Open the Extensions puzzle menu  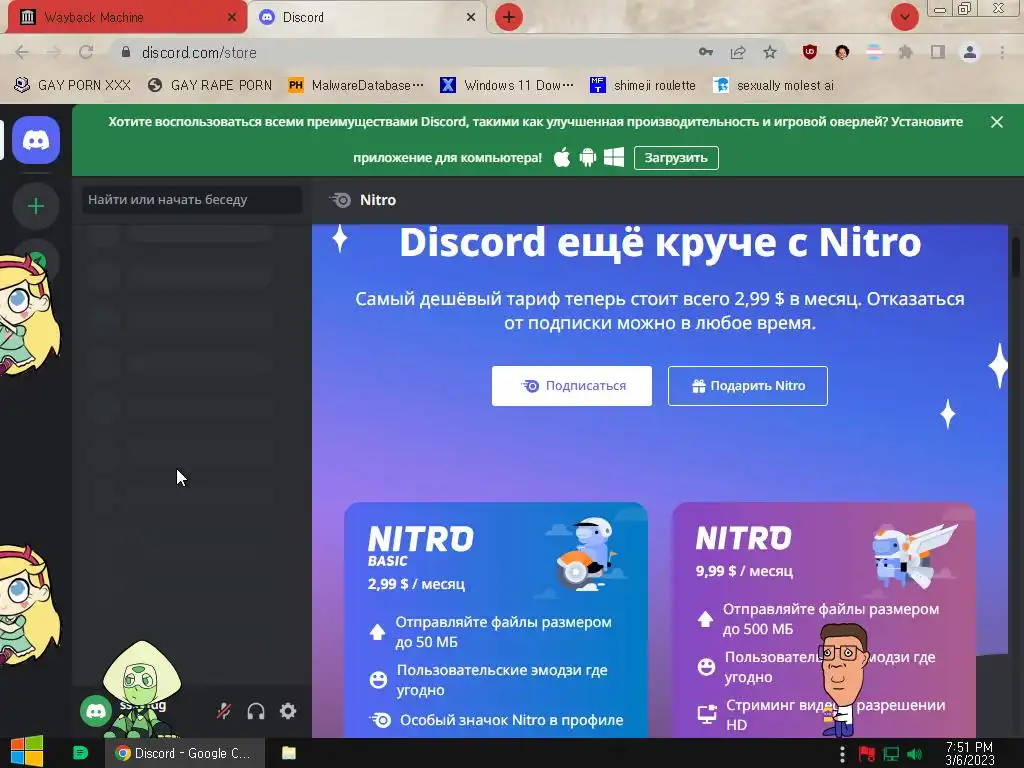(x=905, y=52)
